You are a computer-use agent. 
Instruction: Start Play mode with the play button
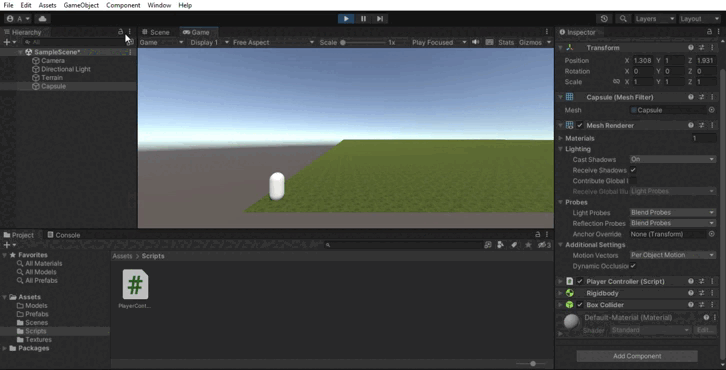click(346, 19)
